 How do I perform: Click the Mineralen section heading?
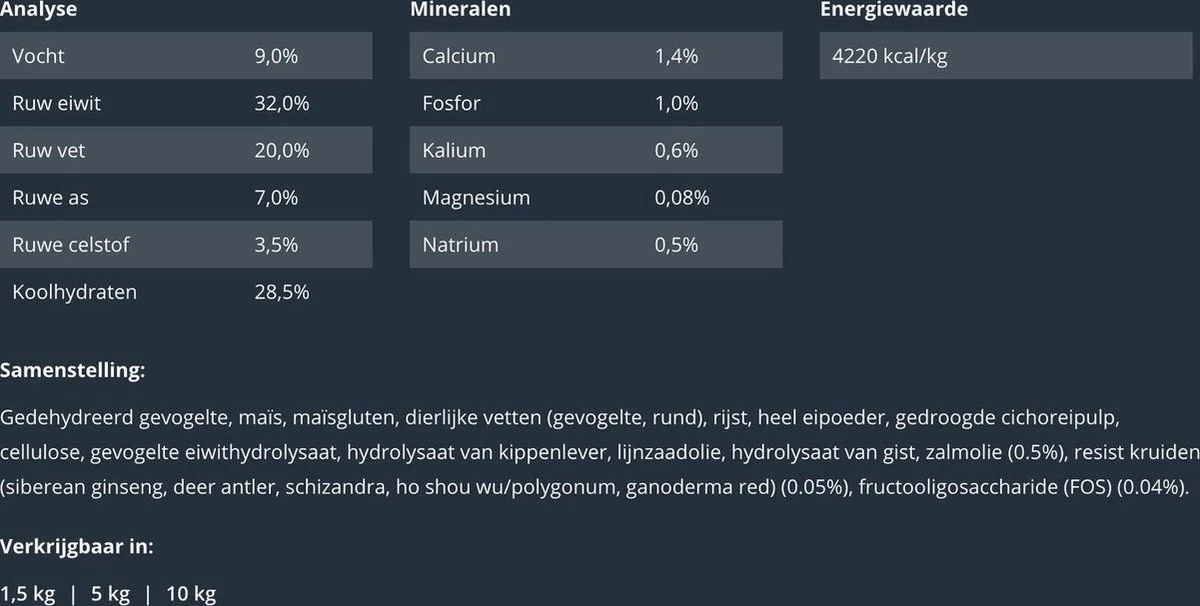[x=460, y=10]
